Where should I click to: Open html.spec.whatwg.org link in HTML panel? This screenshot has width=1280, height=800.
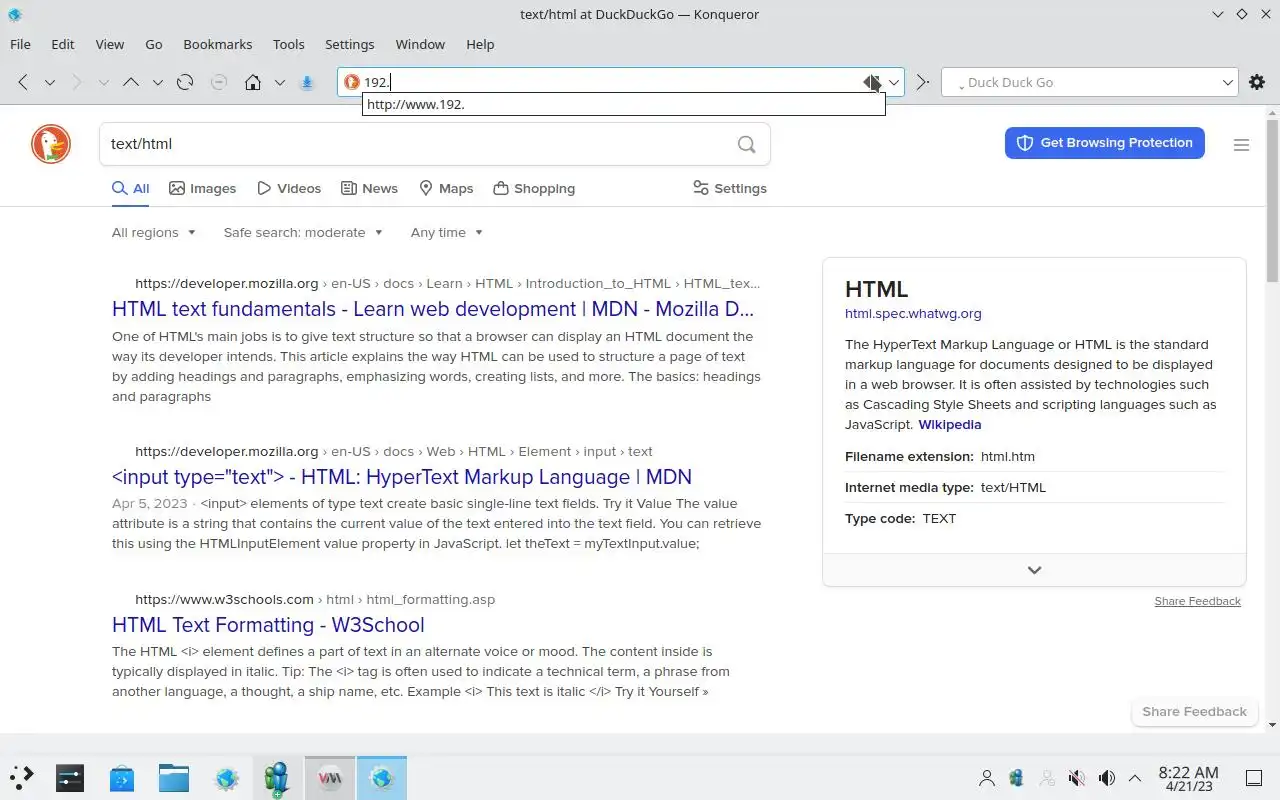[x=913, y=313]
